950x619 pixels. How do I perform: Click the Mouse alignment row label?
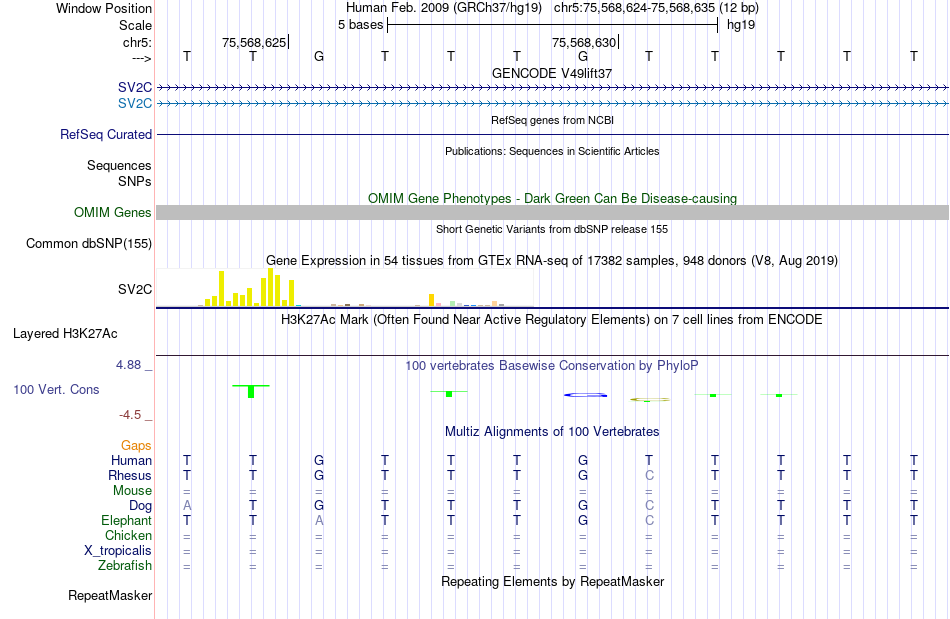pos(132,491)
